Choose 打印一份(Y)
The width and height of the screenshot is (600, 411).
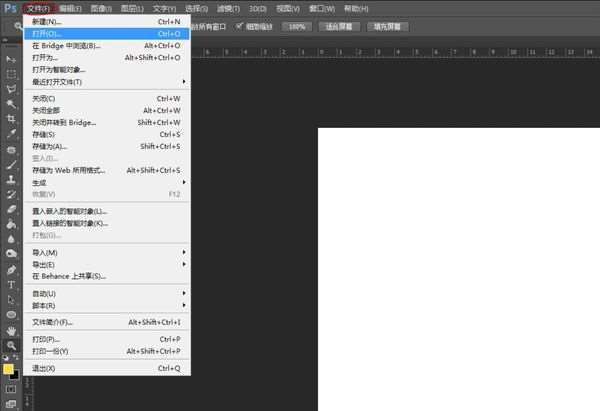click(x=107, y=351)
